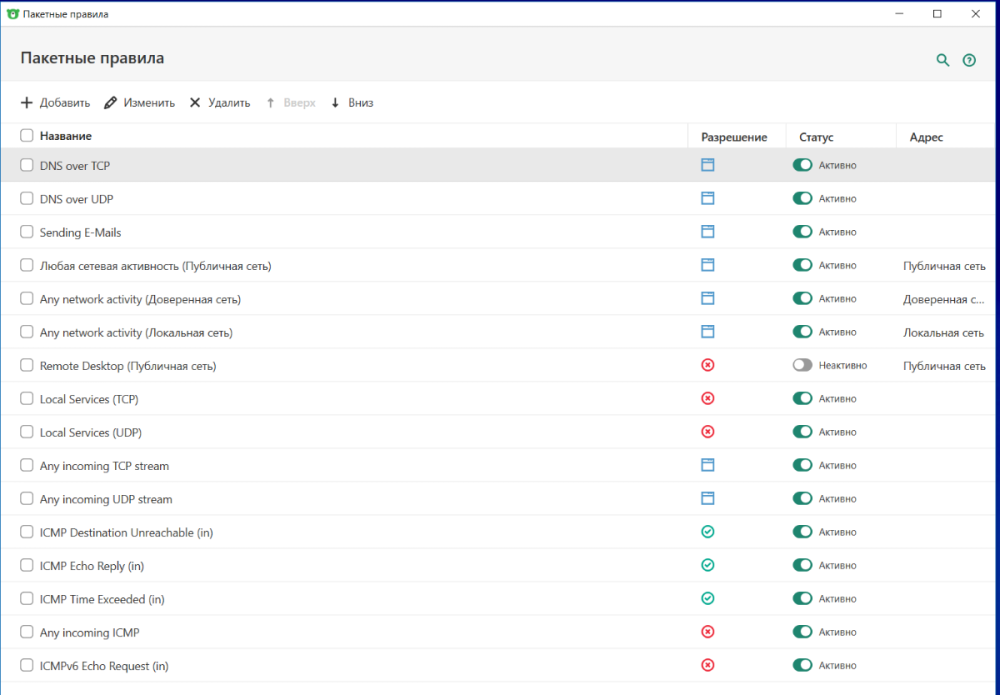Click the search magnifier icon
The height and width of the screenshot is (695, 1000).
(942, 60)
